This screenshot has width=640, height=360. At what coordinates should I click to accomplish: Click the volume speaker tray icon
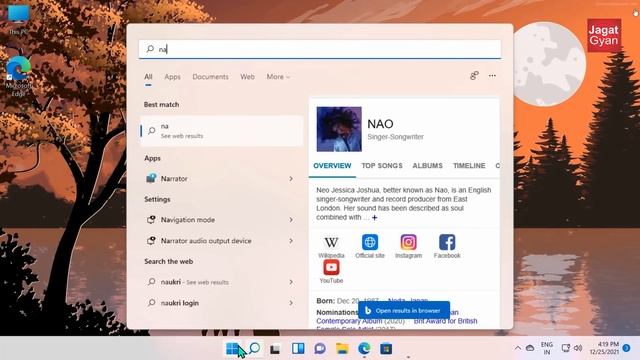[578, 348]
